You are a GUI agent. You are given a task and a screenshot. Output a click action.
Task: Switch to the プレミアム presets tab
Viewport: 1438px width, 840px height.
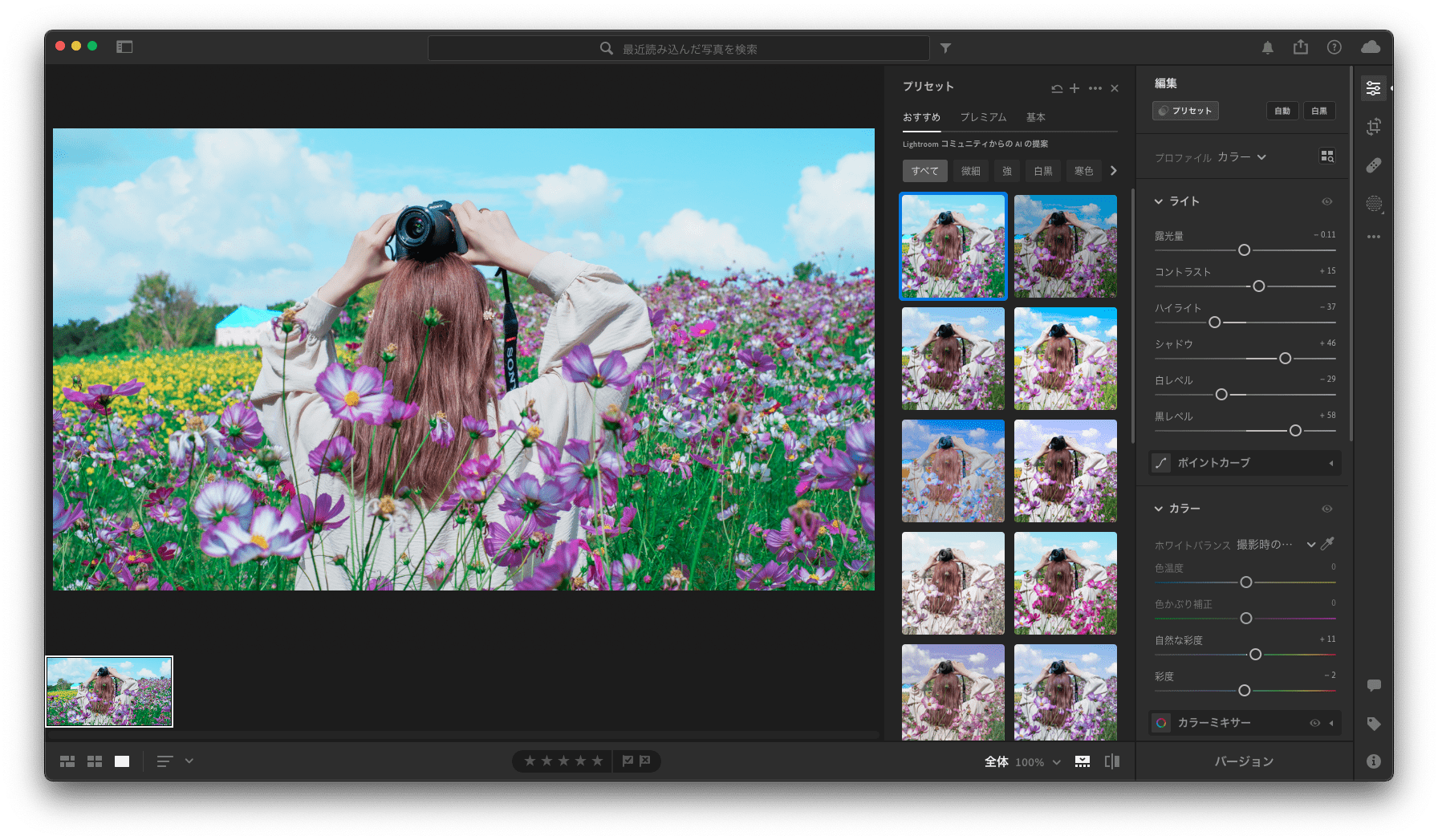coord(983,117)
